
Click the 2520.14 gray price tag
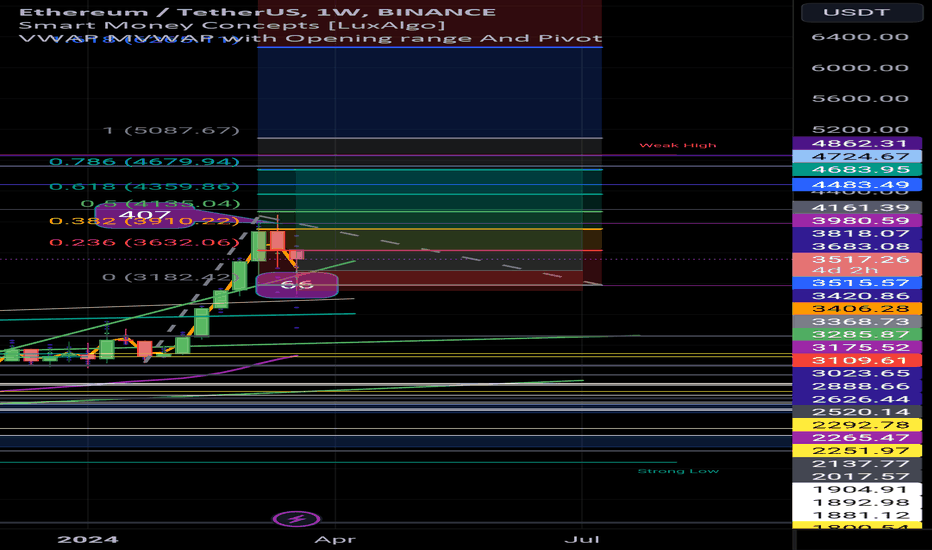pos(858,412)
